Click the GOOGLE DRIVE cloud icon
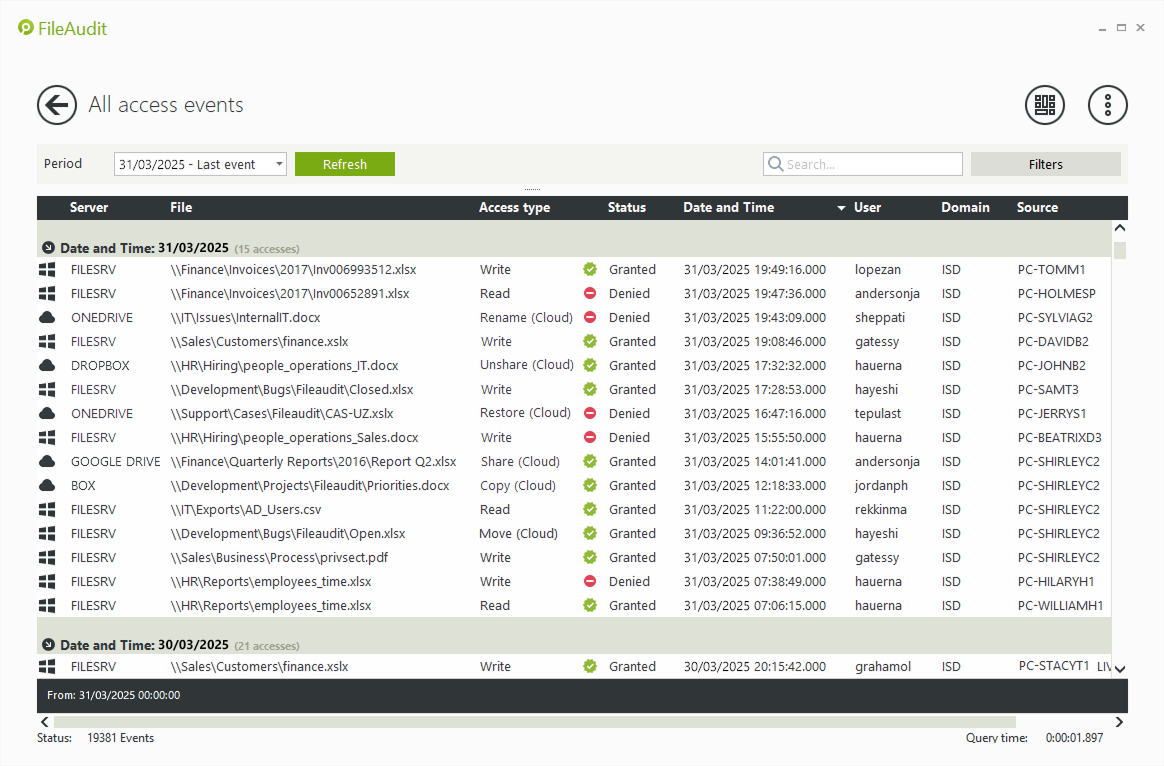Viewport: 1164px width, 766px height. (x=47, y=461)
